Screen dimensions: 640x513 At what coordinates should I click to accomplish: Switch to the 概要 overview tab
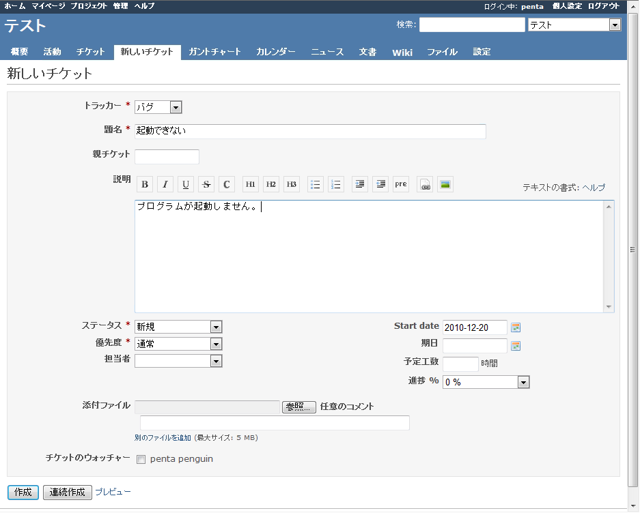coord(19,52)
